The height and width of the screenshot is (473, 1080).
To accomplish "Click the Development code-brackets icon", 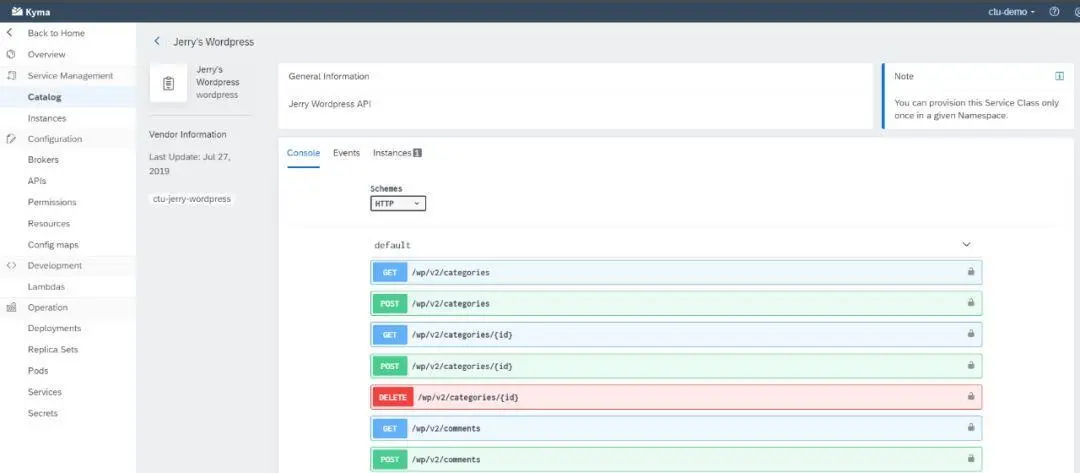I will pyautogui.click(x=10, y=265).
